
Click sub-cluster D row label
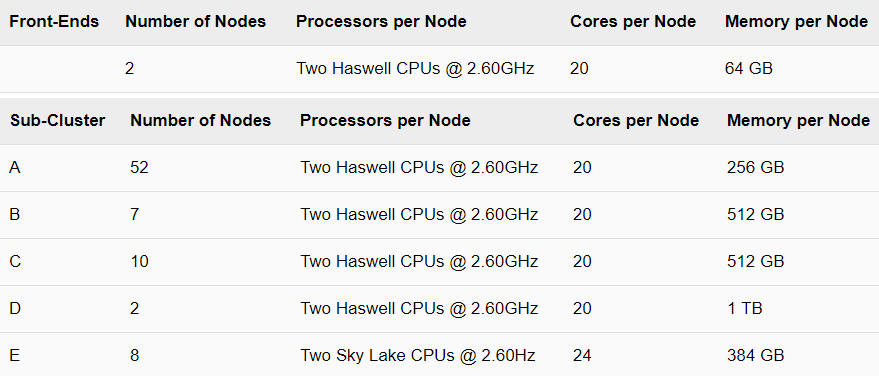pos(15,308)
